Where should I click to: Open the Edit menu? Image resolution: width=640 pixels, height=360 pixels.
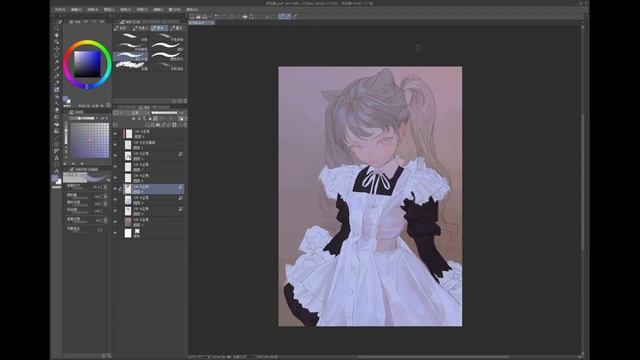point(76,9)
